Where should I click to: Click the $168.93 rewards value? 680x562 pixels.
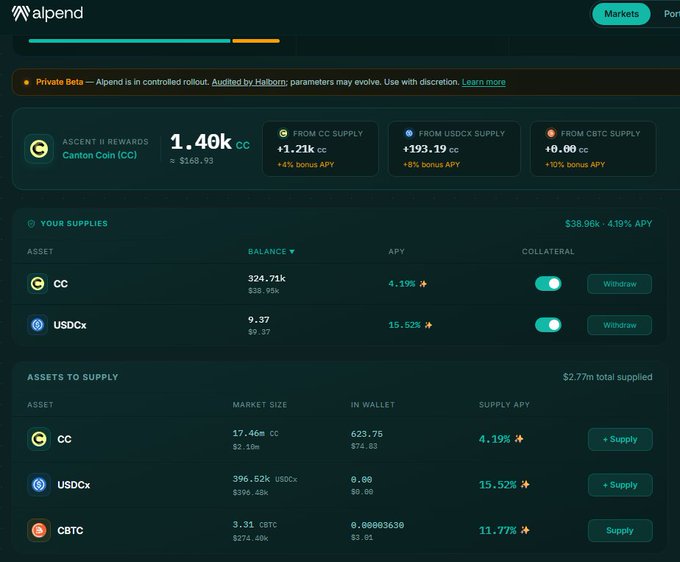[192, 161]
